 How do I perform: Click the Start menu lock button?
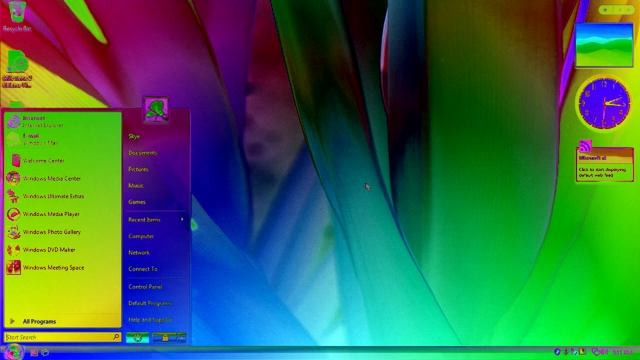(165, 338)
